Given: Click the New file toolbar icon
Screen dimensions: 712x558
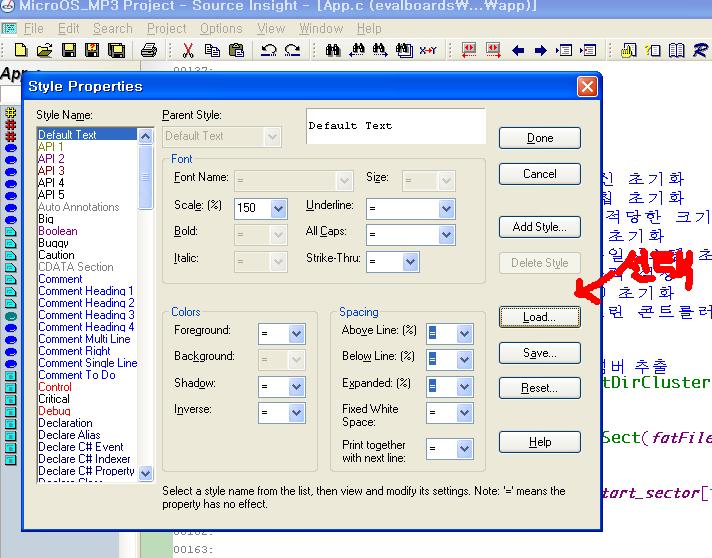Looking at the screenshot, I should 20,50.
